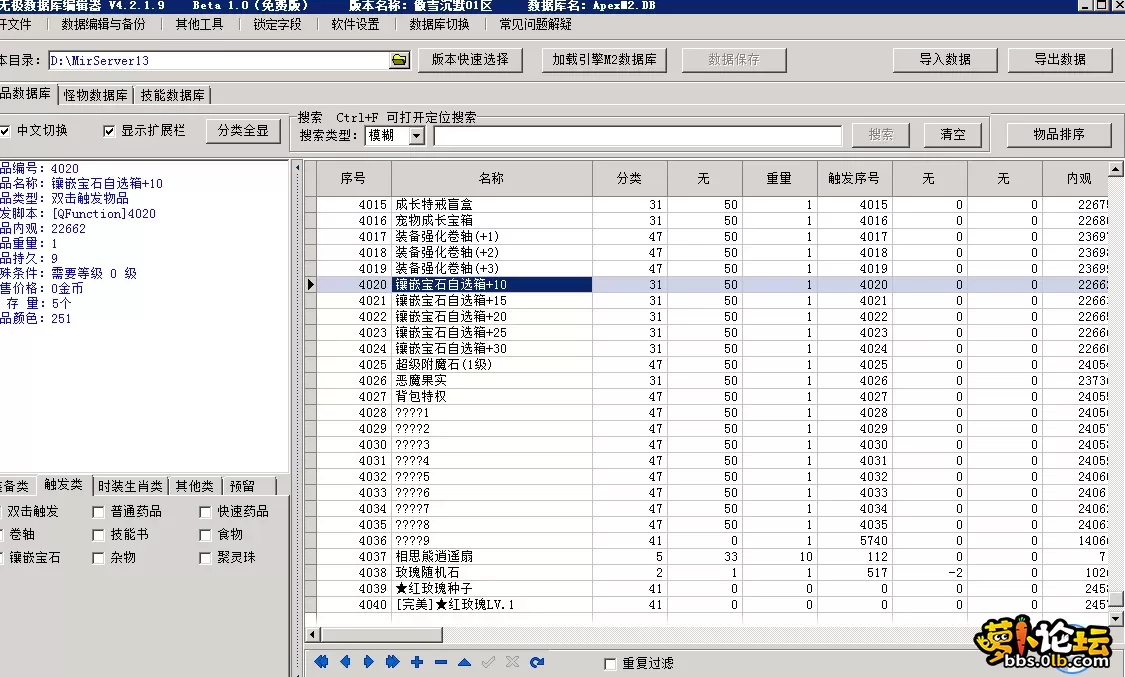Screen dimensions: 1125x677
Task: Select the 触发类 category tab
Action: point(63,485)
